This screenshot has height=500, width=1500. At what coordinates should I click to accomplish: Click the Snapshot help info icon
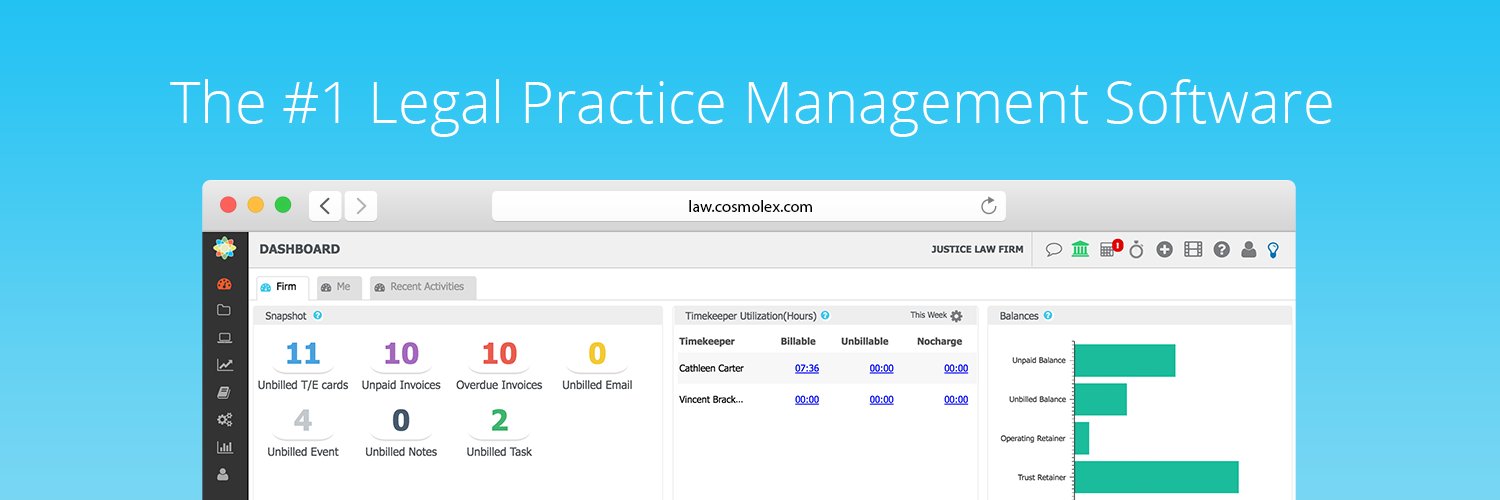coord(317,315)
